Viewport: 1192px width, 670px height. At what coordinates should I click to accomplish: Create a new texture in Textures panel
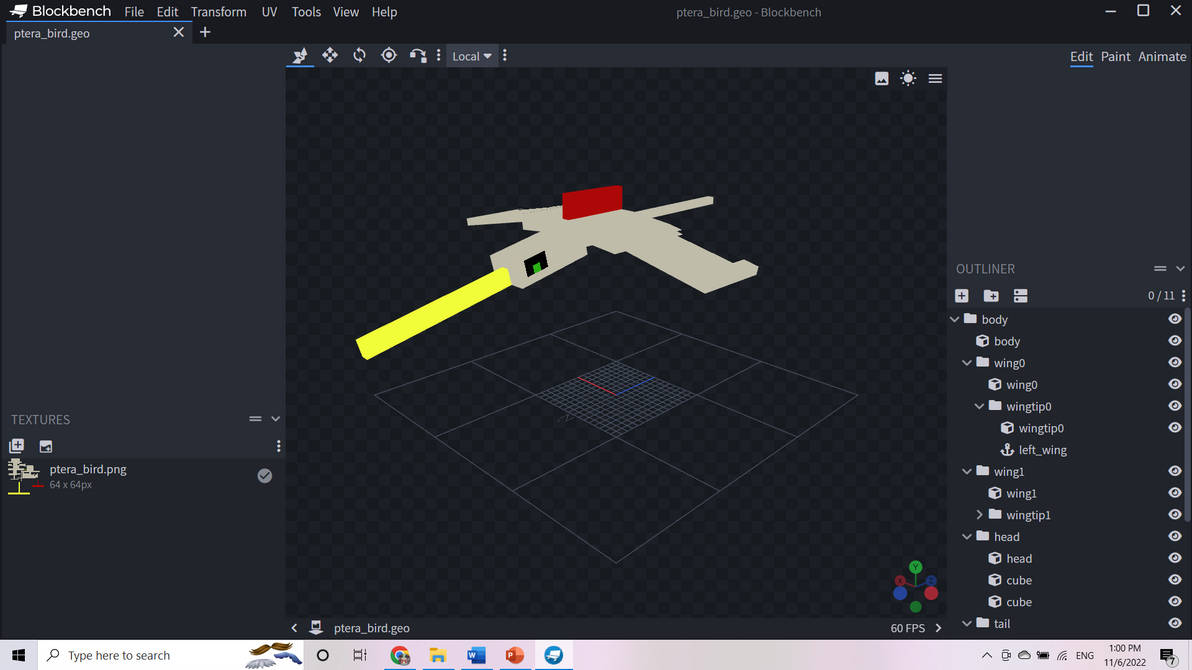pos(46,446)
